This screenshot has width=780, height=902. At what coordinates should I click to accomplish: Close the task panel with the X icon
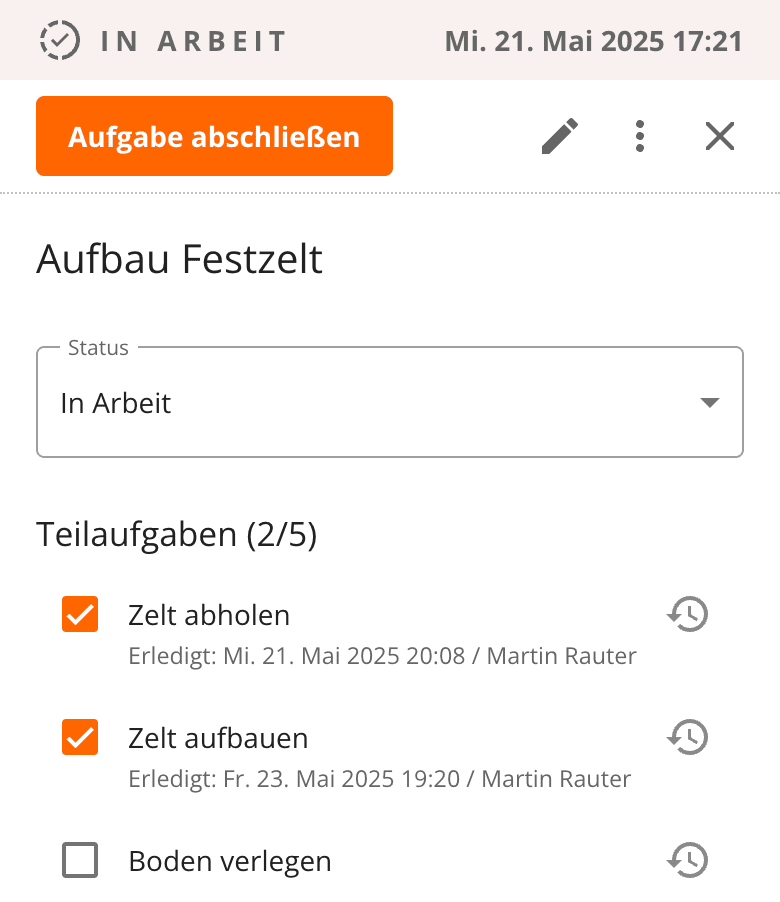point(720,136)
